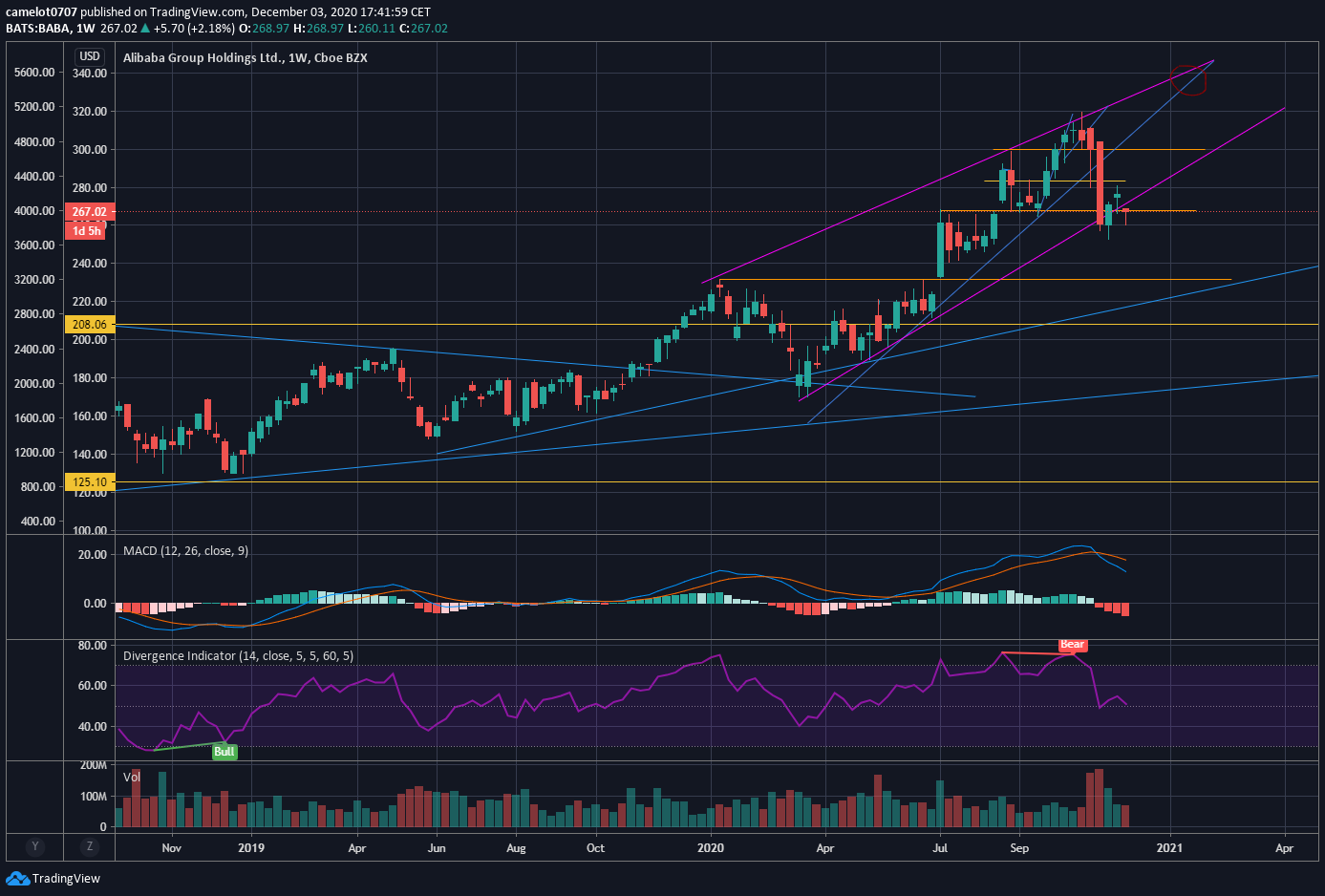Click the Vol indicator legend

click(132, 777)
